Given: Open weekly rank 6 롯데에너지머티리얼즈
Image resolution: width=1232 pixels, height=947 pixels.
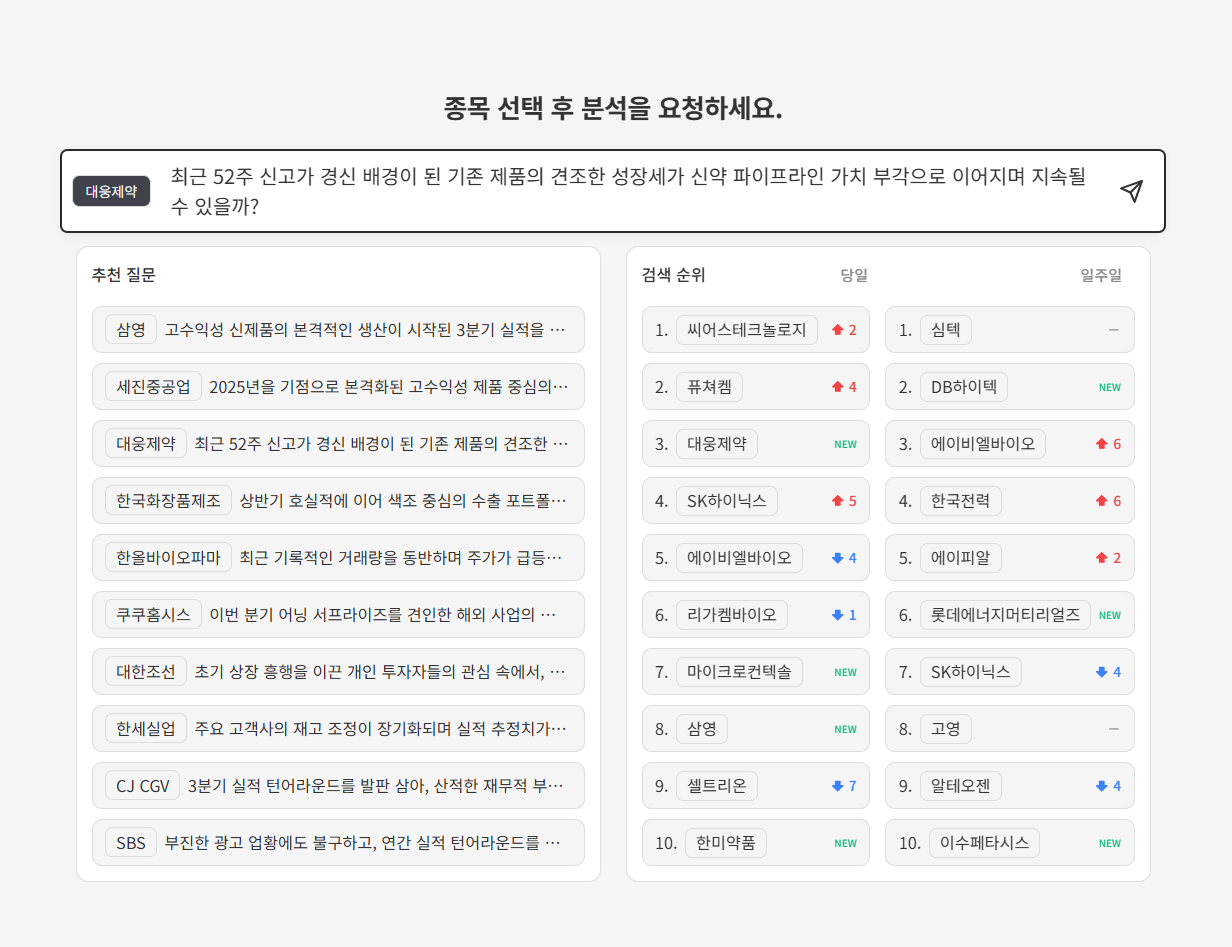Looking at the screenshot, I should 1010,615.
